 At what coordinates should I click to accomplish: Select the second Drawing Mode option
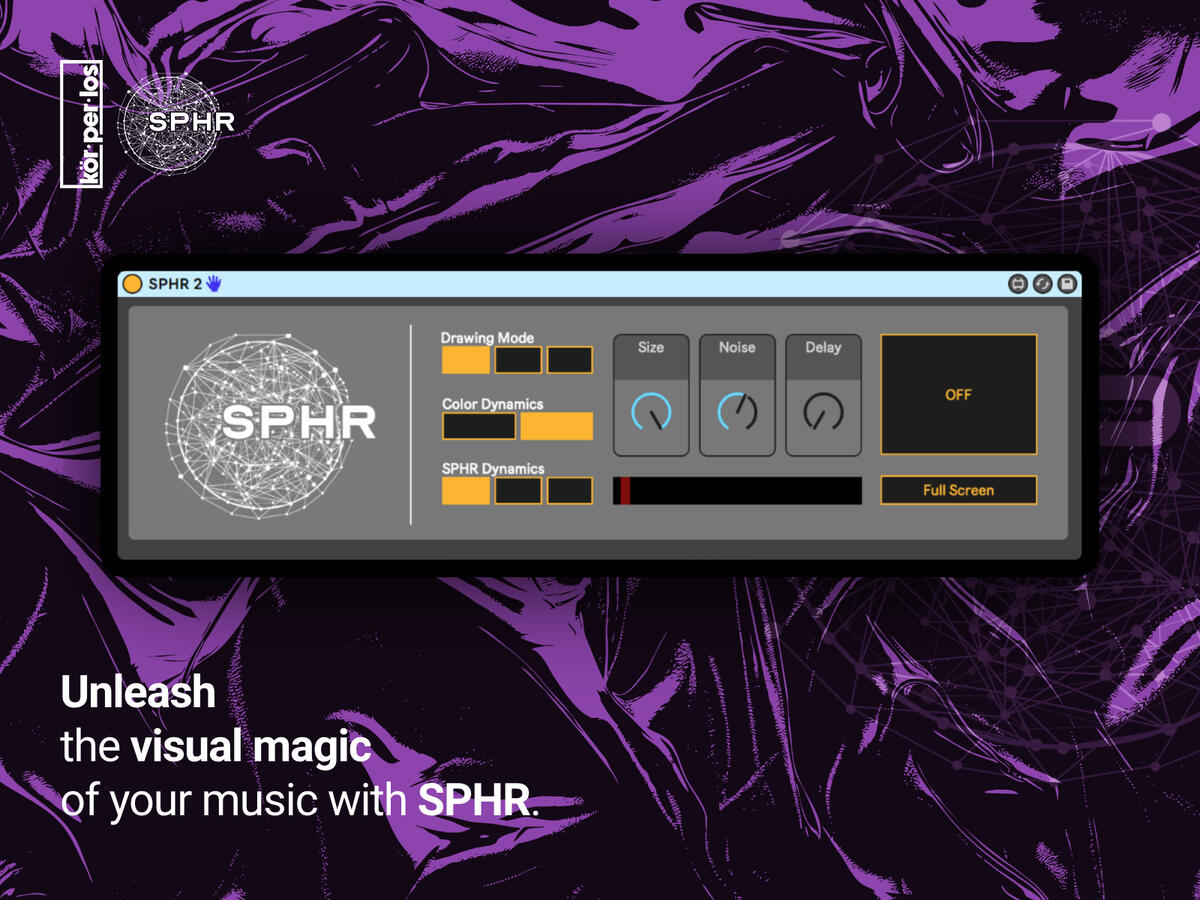518,360
